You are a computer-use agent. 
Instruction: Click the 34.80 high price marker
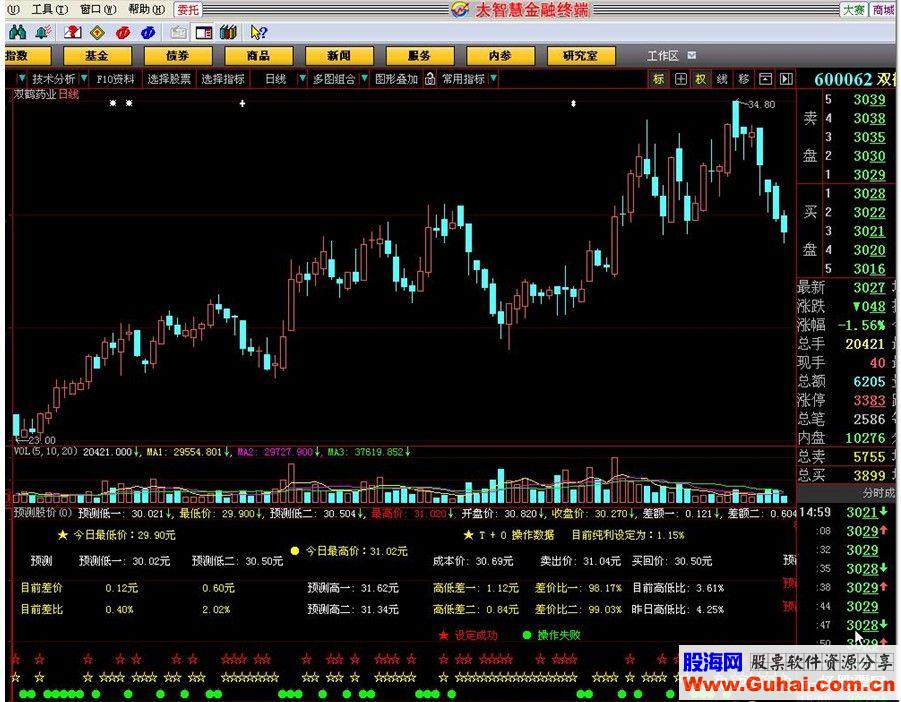[x=761, y=105]
